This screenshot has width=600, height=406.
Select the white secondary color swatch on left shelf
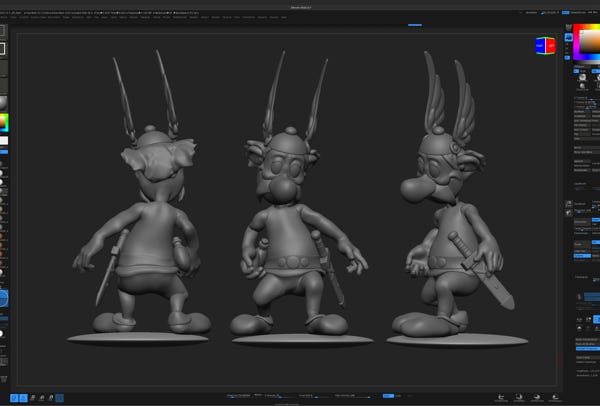4,141
